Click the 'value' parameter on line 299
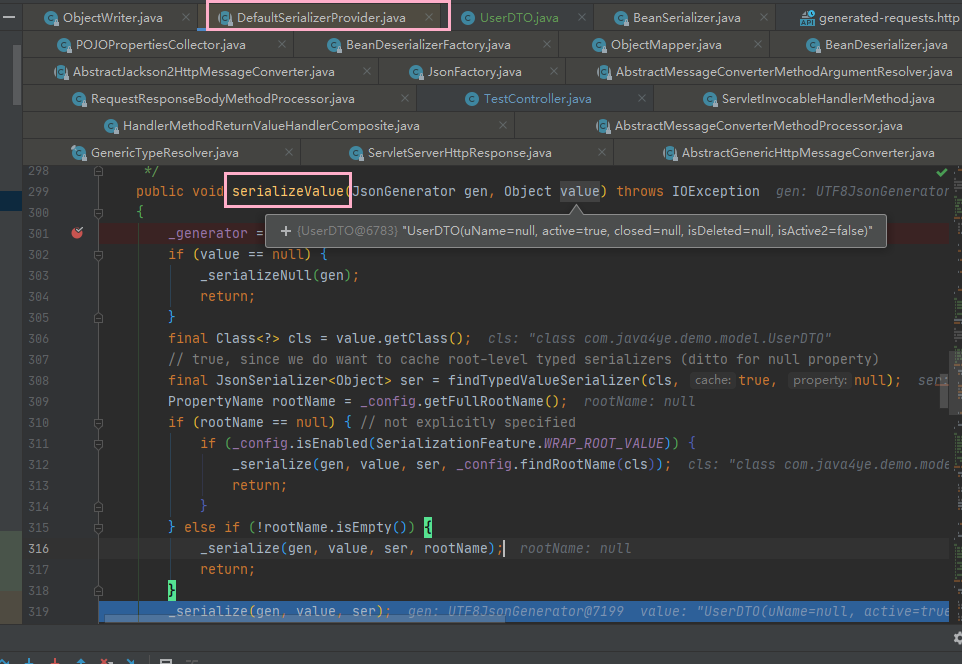Viewport: 962px width, 664px height. pos(579,191)
